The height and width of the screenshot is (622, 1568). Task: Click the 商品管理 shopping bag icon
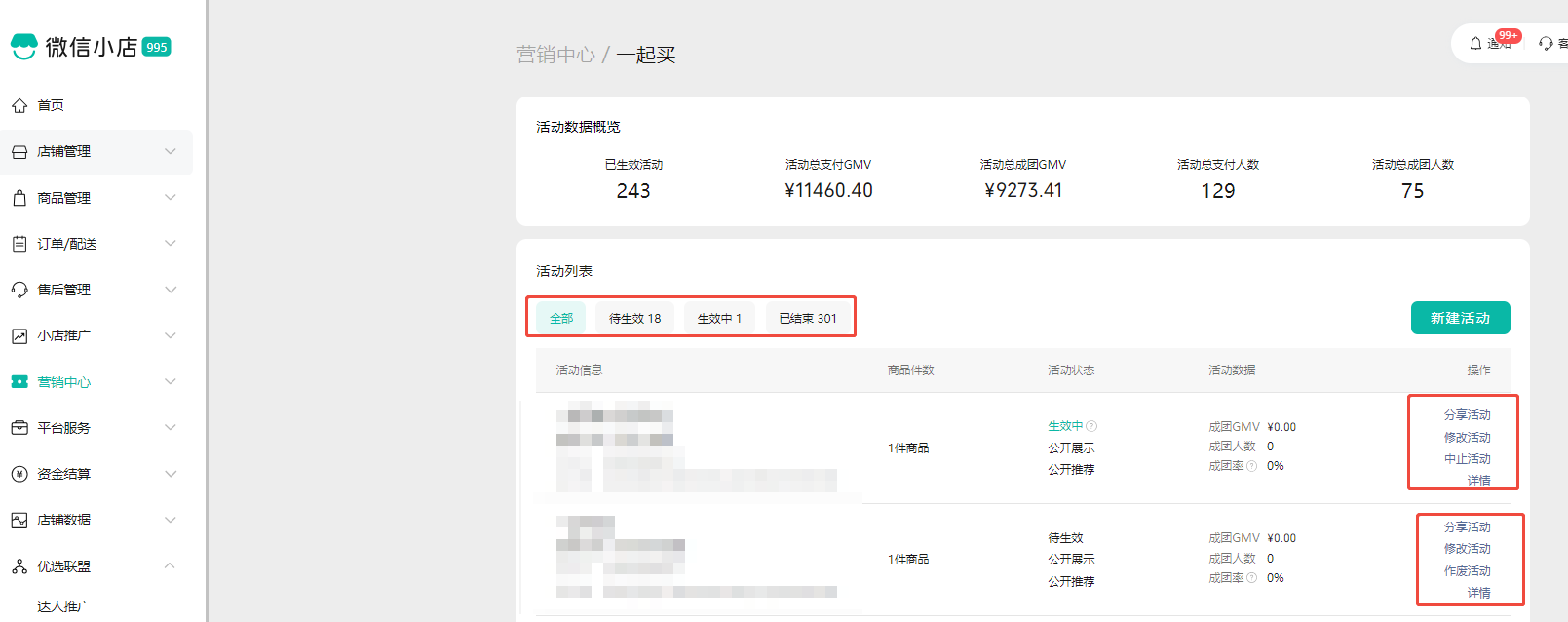tap(19, 198)
